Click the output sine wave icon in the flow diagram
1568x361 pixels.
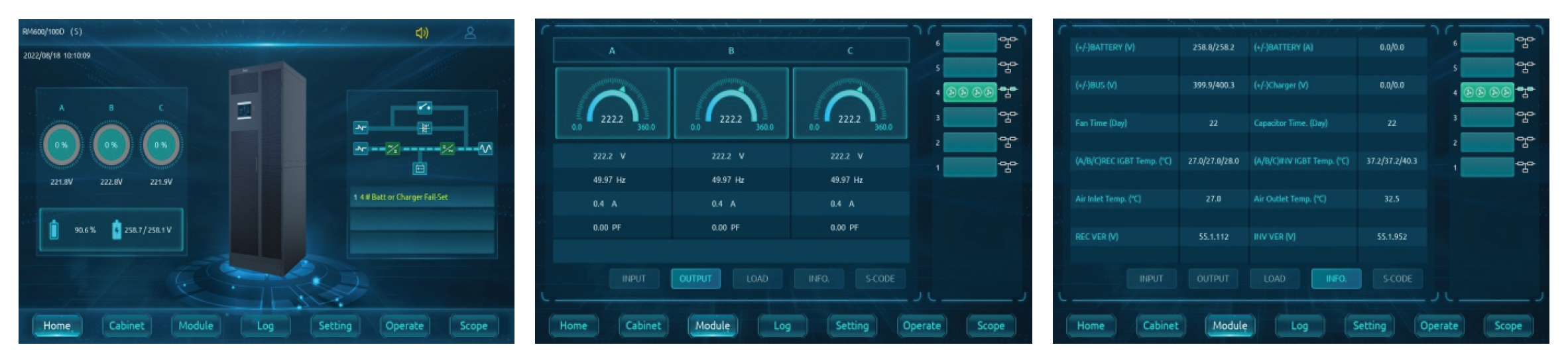coord(486,149)
